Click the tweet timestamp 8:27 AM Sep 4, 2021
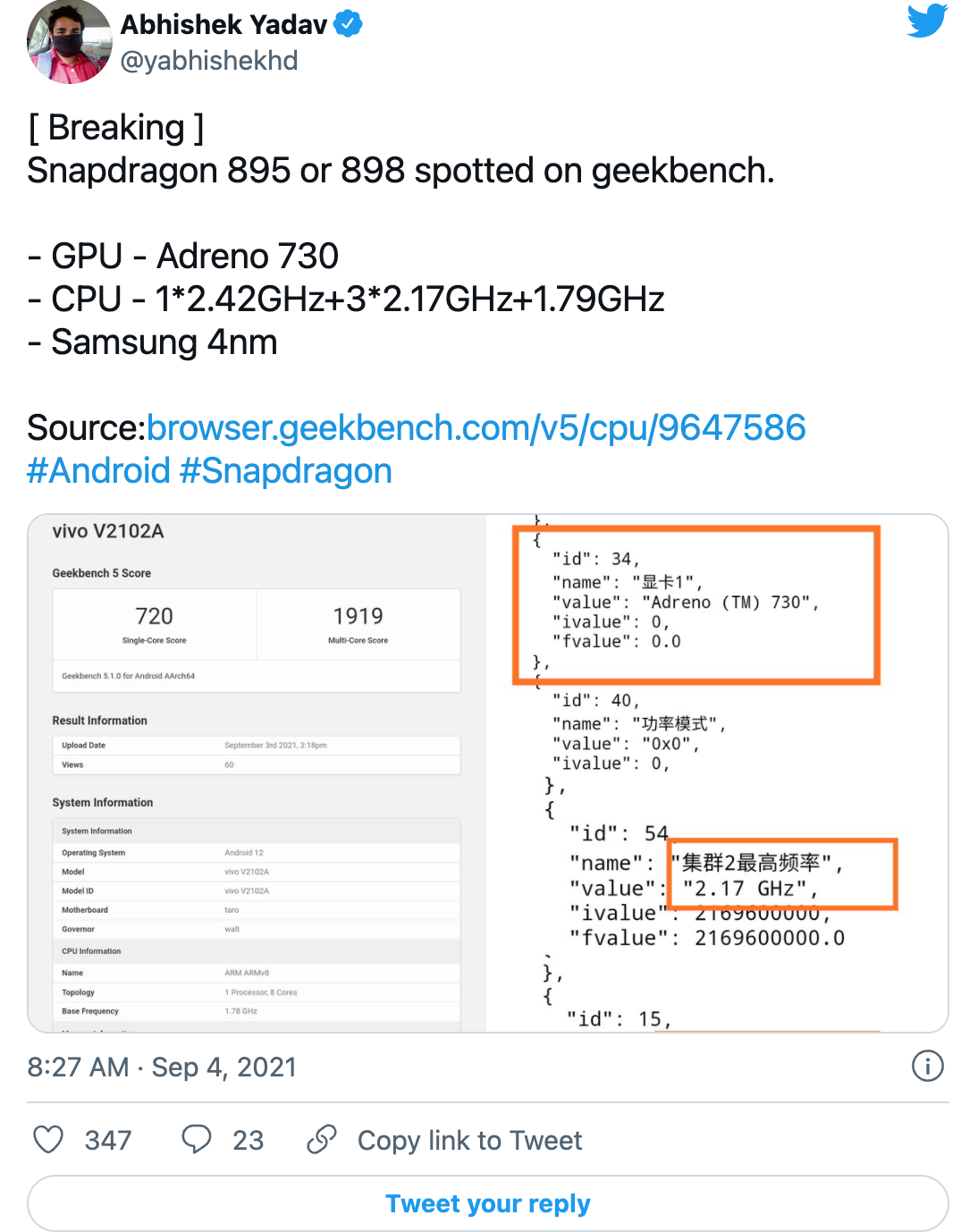Image resolution: width=978 pixels, height=1232 pixels. click(x=161, y=1066)
